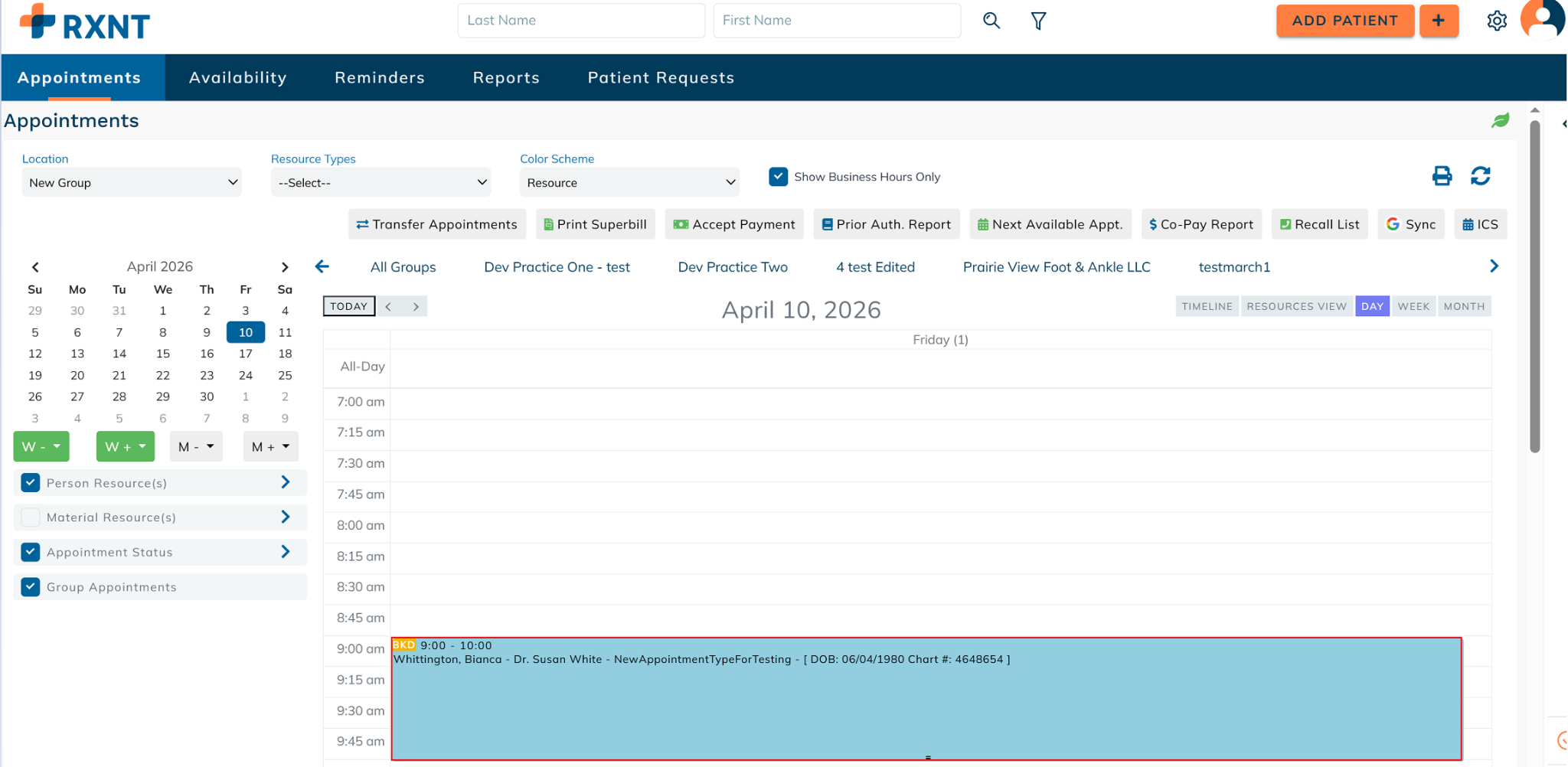Click the orange plus quick-add button
This screenshot has width=1568, height=767.
pos(1439,21)
